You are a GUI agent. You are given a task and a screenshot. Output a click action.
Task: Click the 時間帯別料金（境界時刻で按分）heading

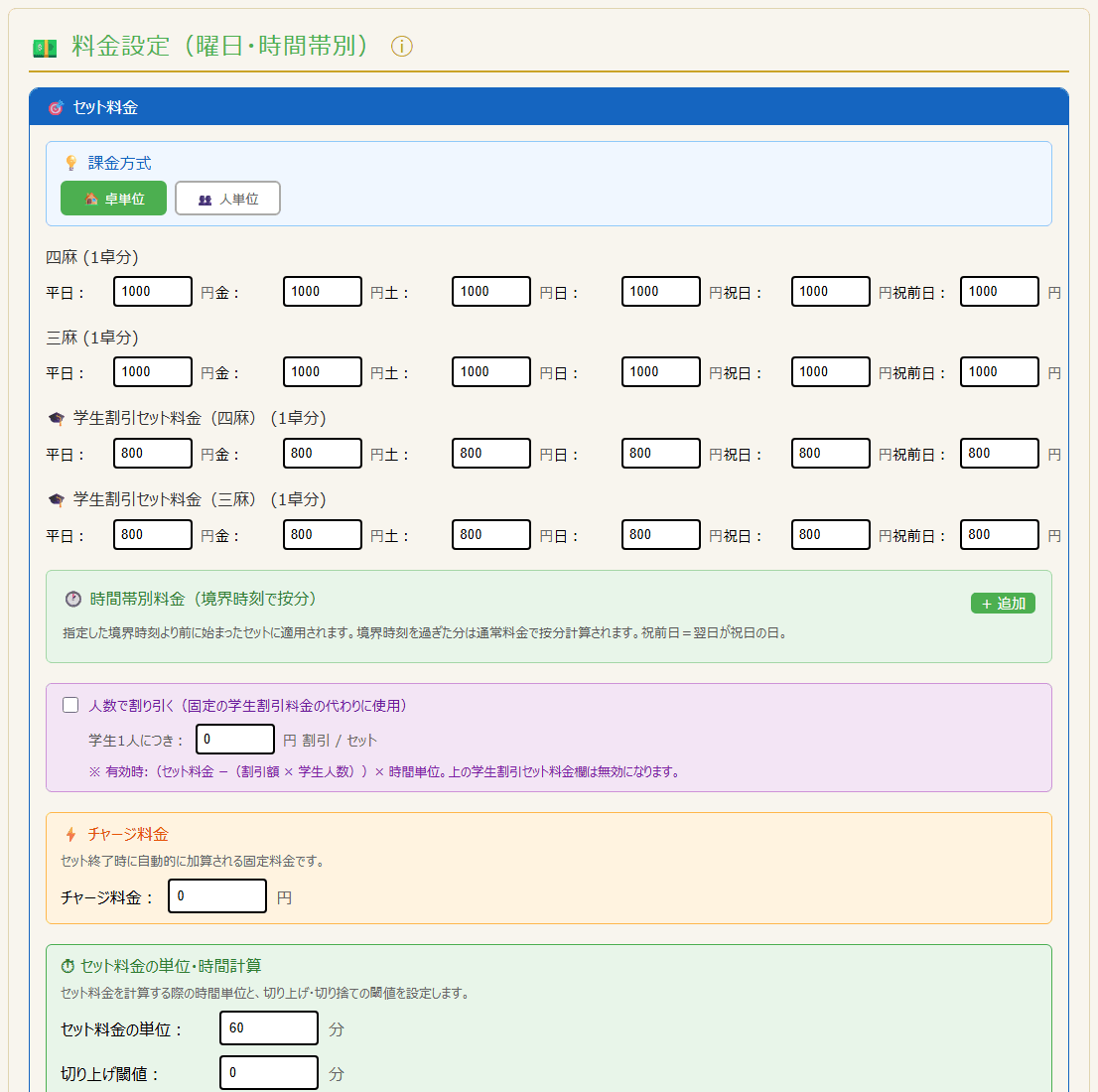(x=204, y=599)
